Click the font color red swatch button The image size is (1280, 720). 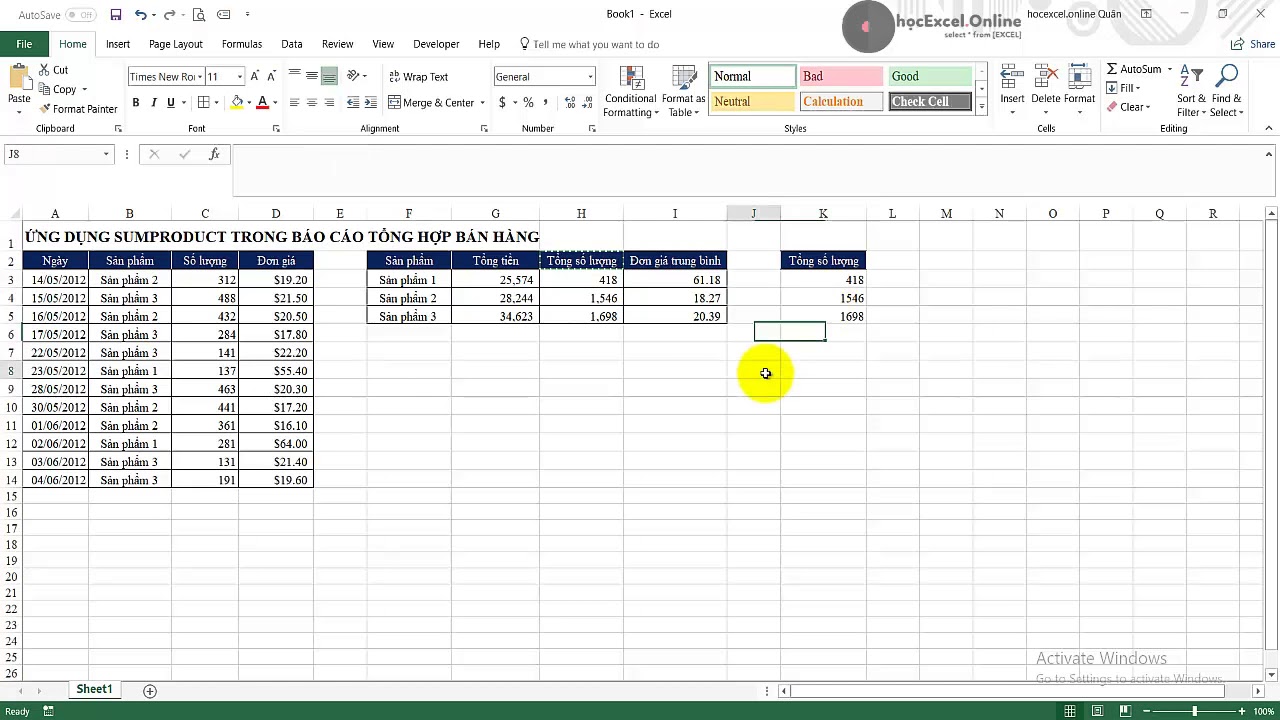(x=262, y=103)
